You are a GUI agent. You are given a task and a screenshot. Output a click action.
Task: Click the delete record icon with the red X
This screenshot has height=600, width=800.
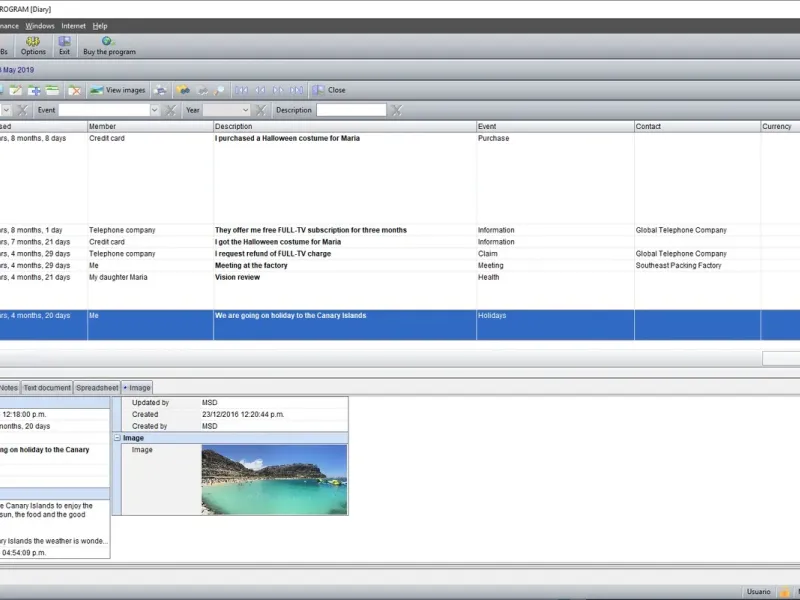74,90
